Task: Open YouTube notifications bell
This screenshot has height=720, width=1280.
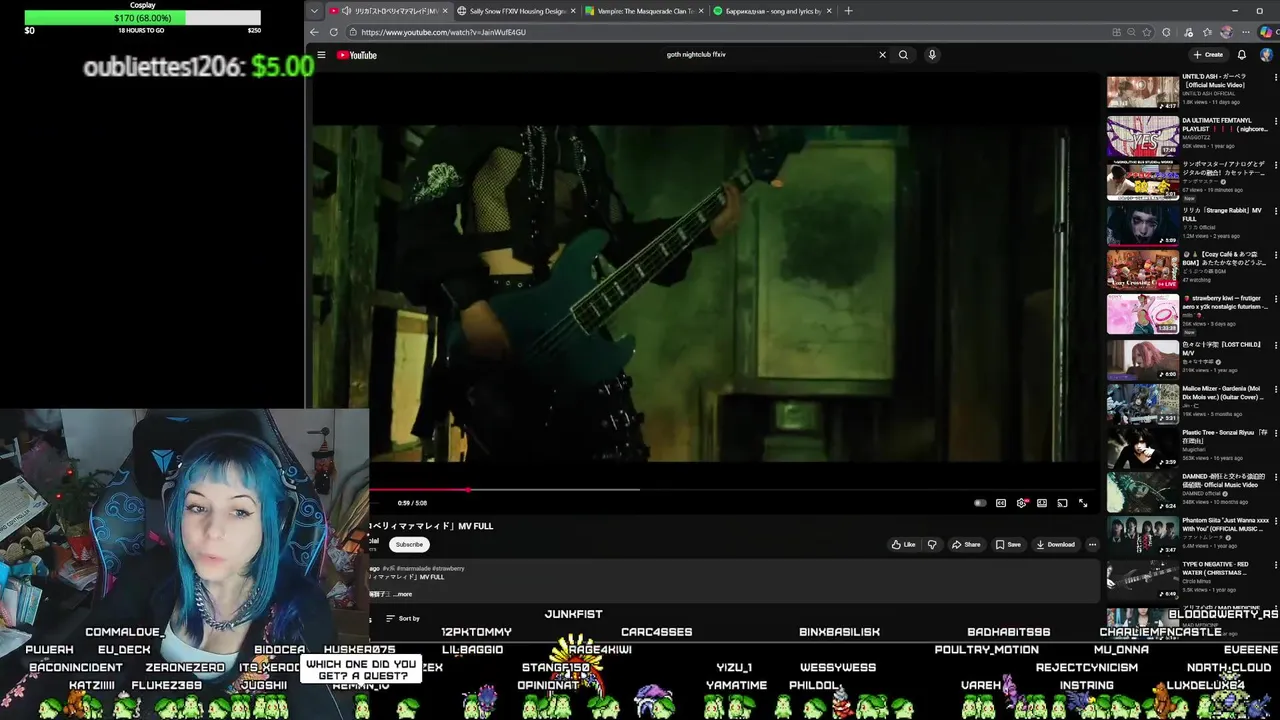Action: (1242, 55)
